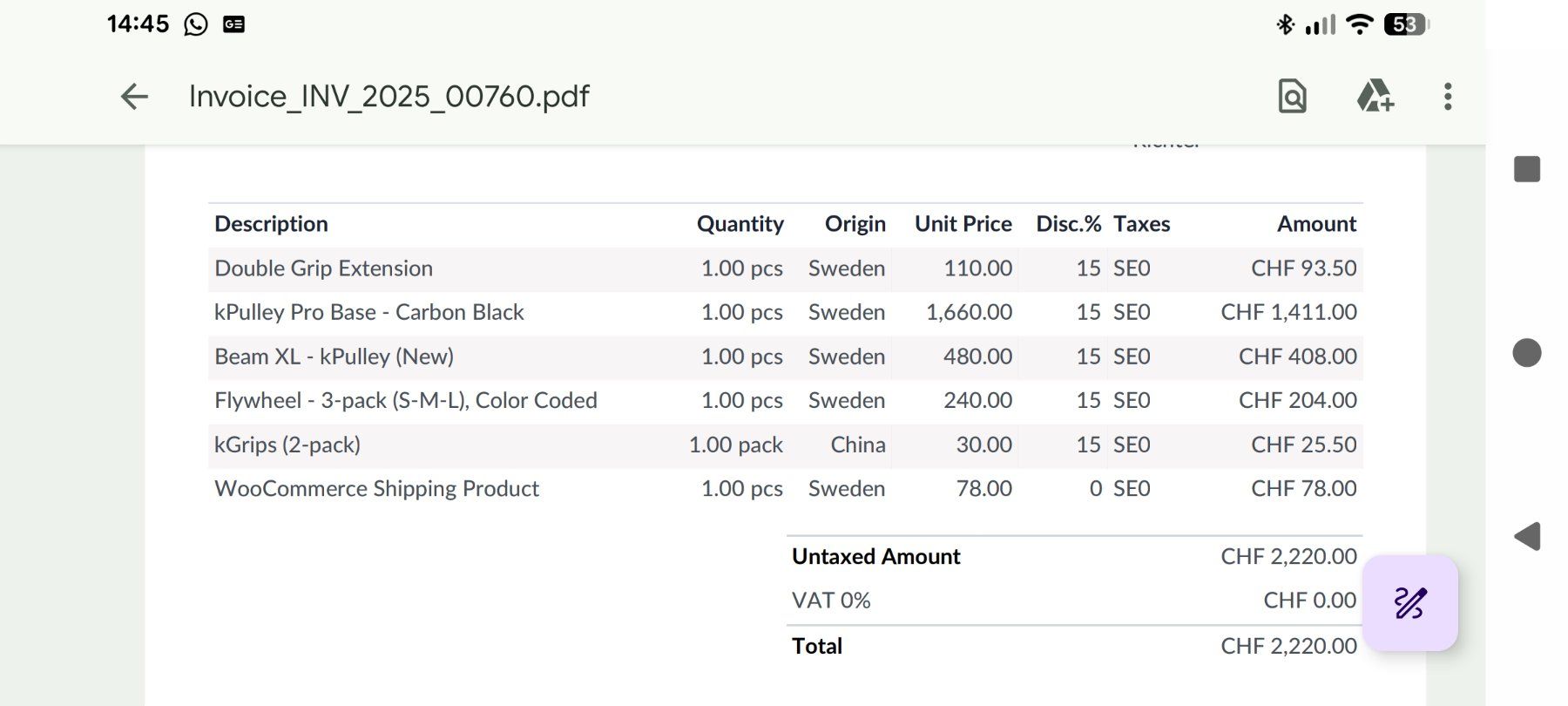Tap the kGrips (2-pack) description
Viewport: 1568px width, 706px height.
(287, 445)
